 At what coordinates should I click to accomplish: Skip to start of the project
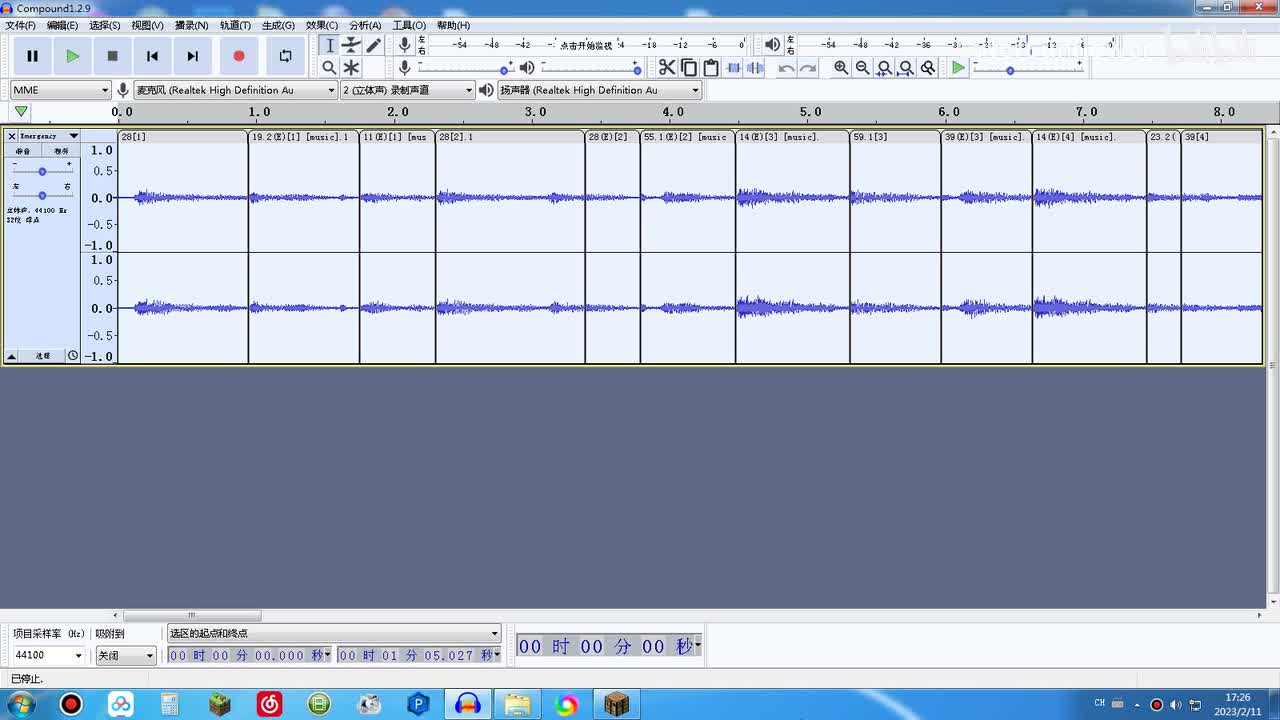[x=152, y=56]
